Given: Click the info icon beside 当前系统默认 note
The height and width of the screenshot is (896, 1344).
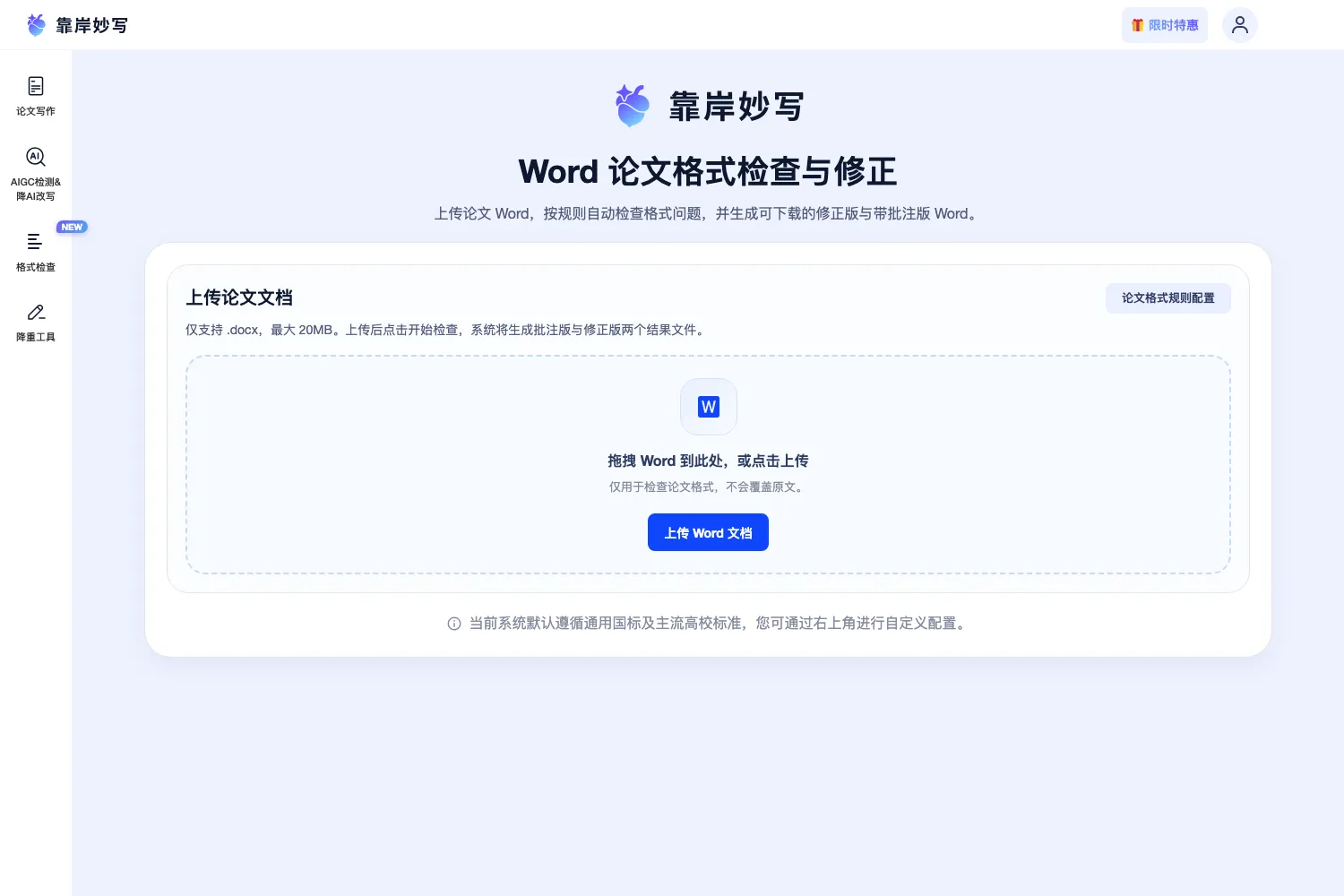Looking at the screenshot, I should (454, 624).
